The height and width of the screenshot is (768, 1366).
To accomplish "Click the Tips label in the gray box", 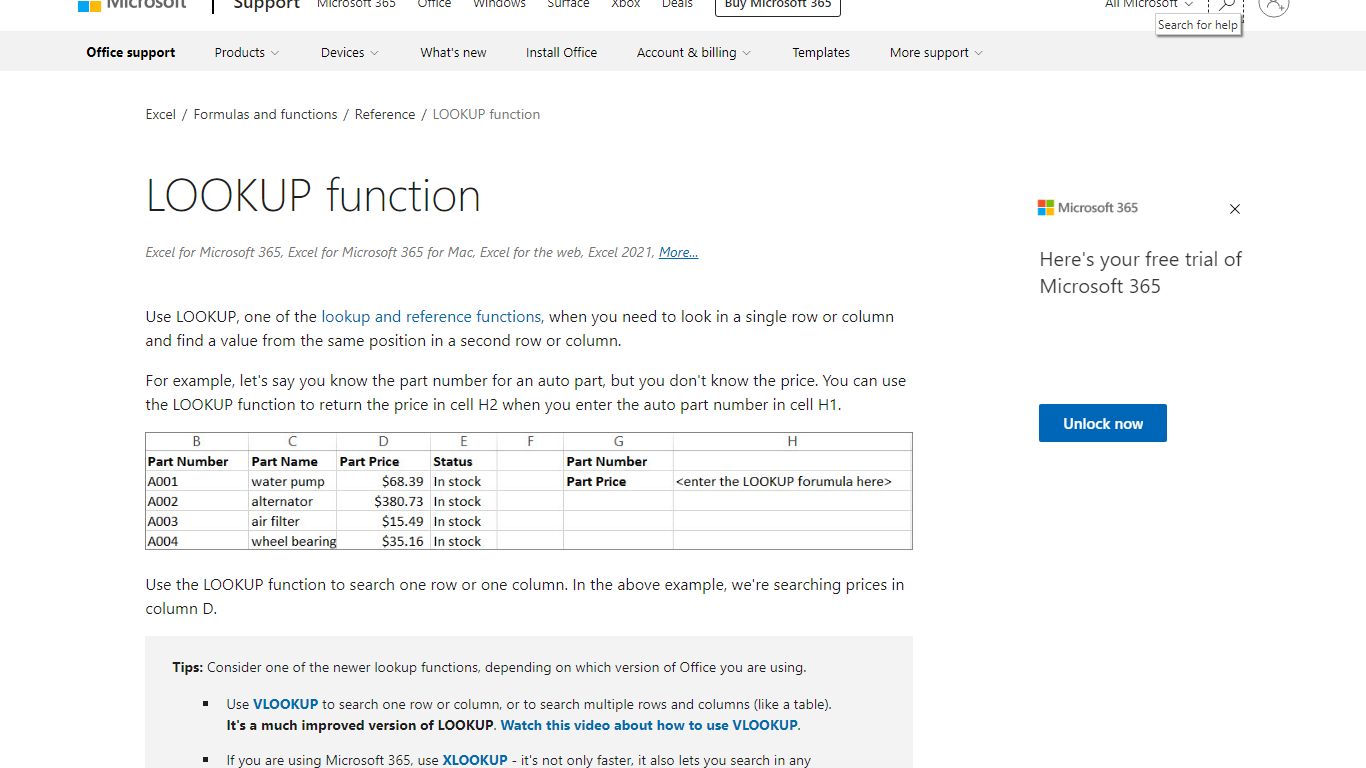I will [188, 667].
